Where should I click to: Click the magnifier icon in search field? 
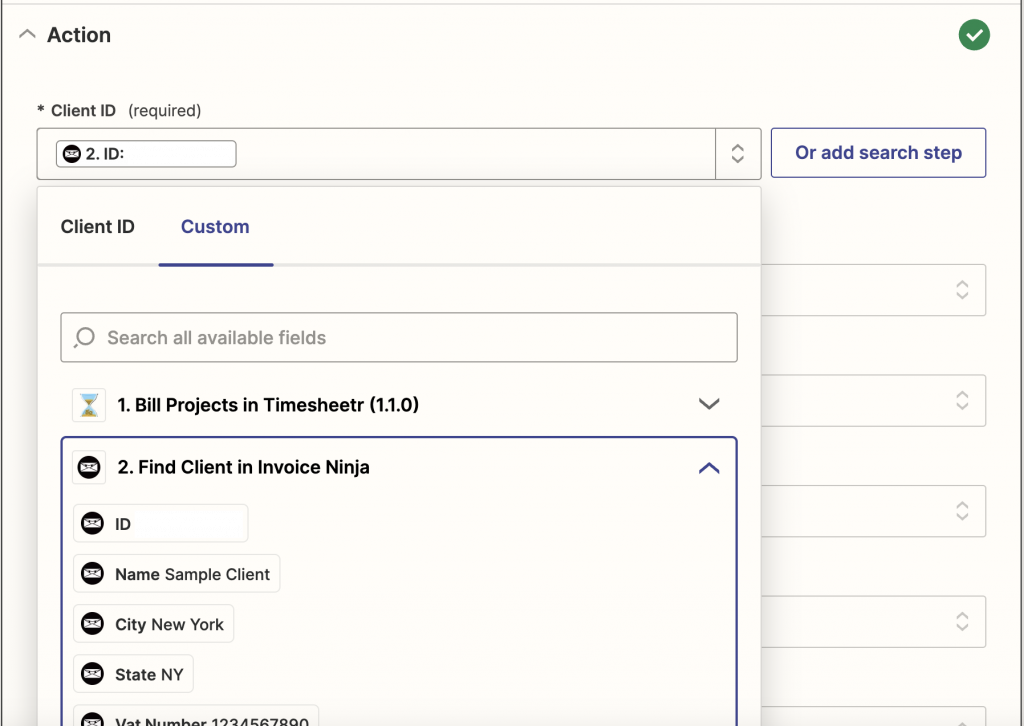pos(84,338)
